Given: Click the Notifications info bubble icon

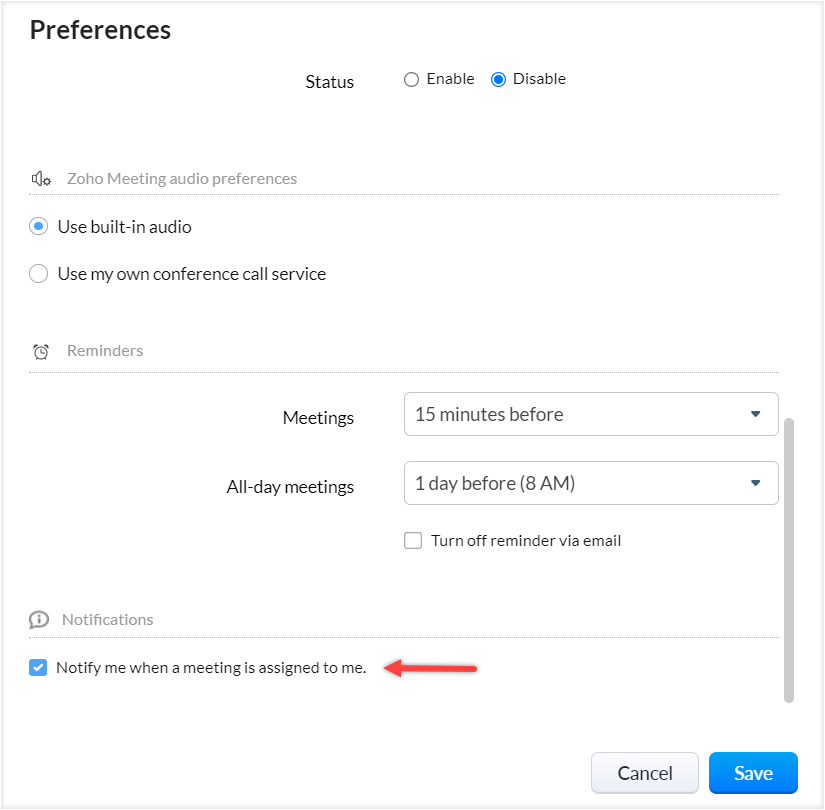Looking at the screenshot, I should coord(39,620).
